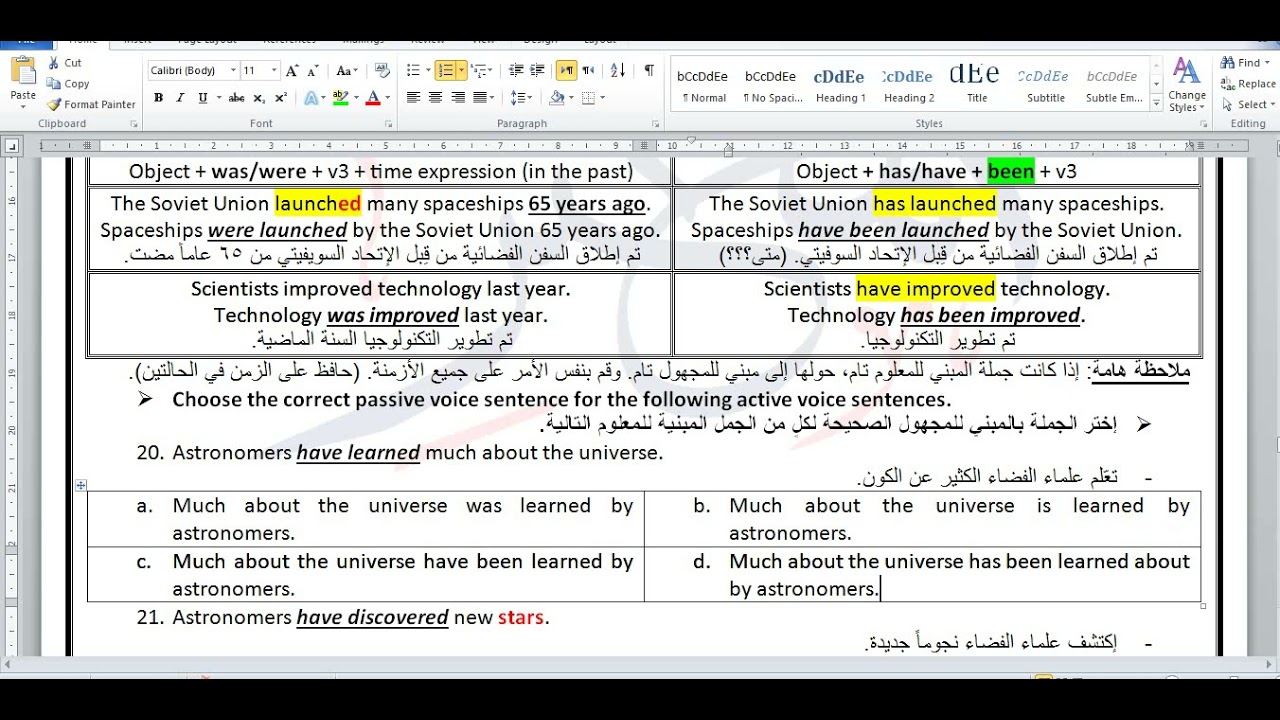This screenshot has height=720, width=1280.
Task: Apply red font color
Action: tap(373, 98)
